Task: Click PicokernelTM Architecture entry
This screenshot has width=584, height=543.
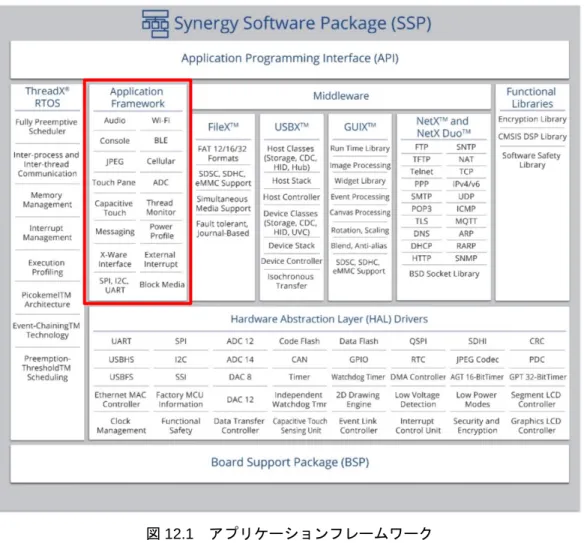Action: click(47, 299)
